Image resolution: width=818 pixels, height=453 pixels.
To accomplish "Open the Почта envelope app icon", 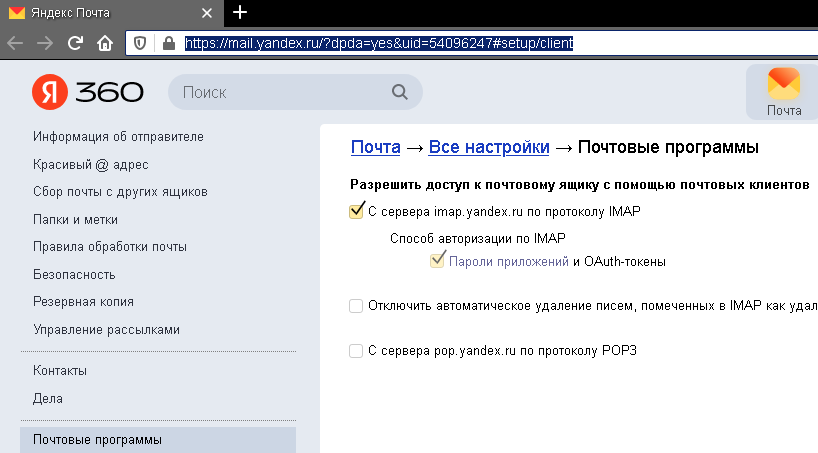I will (x=784, y=91).
